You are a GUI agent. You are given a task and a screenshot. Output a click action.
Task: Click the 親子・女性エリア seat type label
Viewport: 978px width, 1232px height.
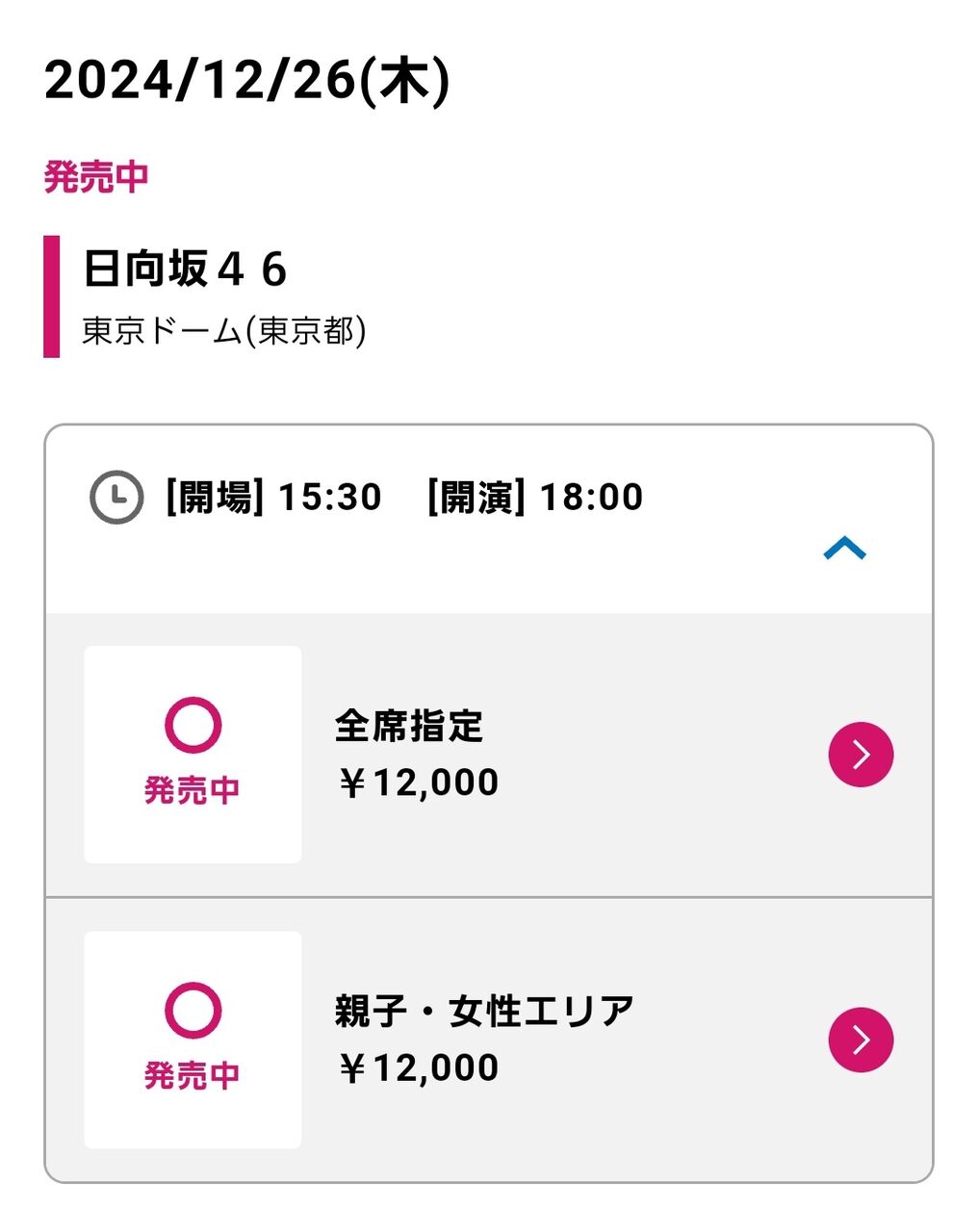point(485,1011)
